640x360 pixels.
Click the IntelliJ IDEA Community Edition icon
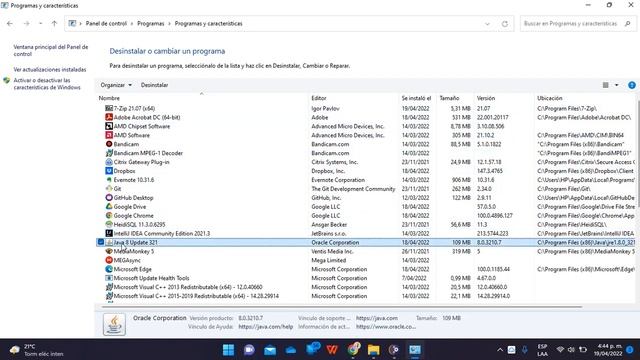click(x=109, y=233)
